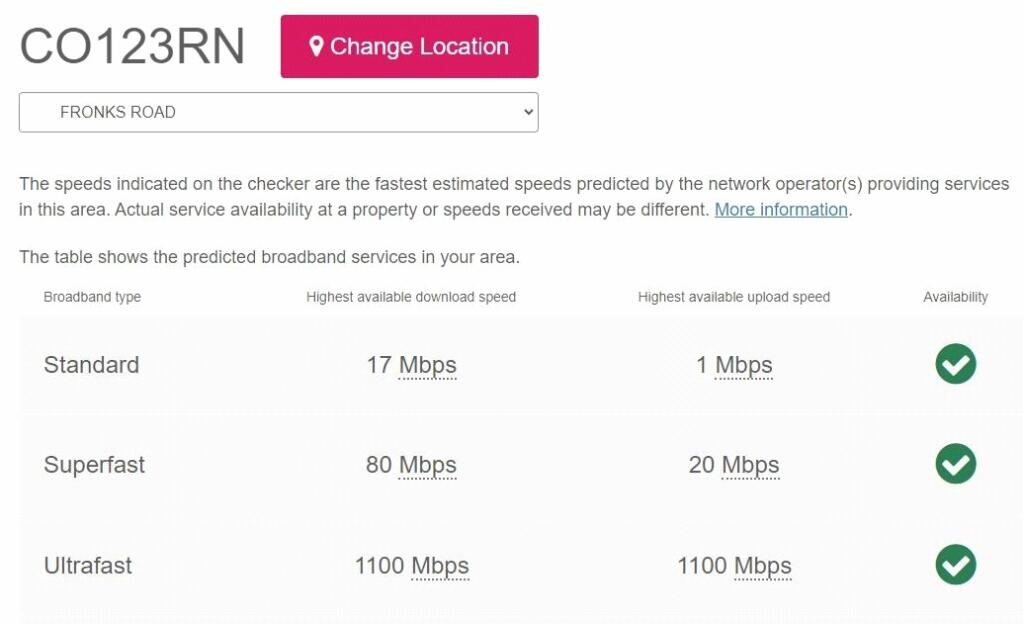Click Mbps in the Ultrafast download speed cell

click(440, 566)
